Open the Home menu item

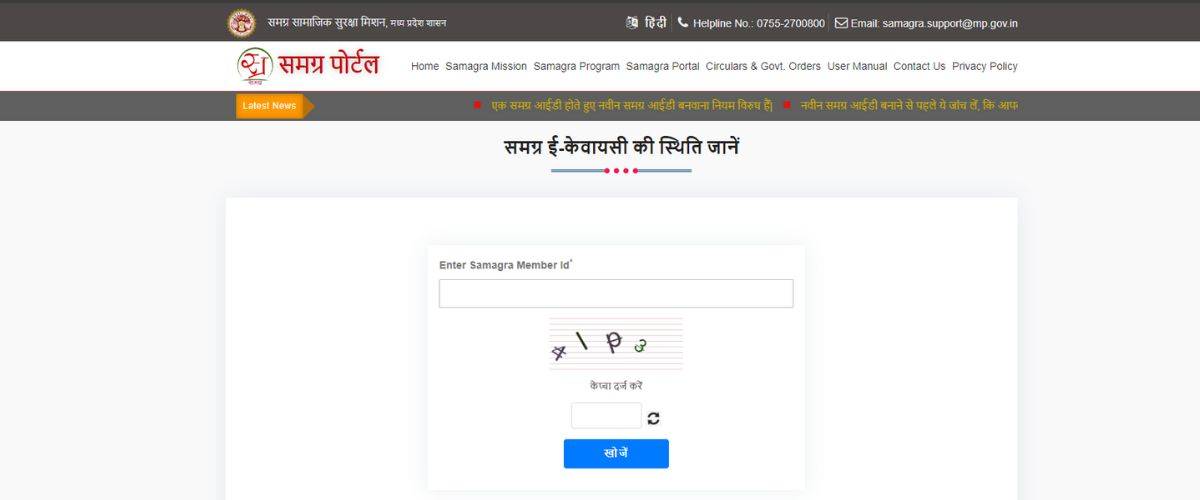click(425, 66)
